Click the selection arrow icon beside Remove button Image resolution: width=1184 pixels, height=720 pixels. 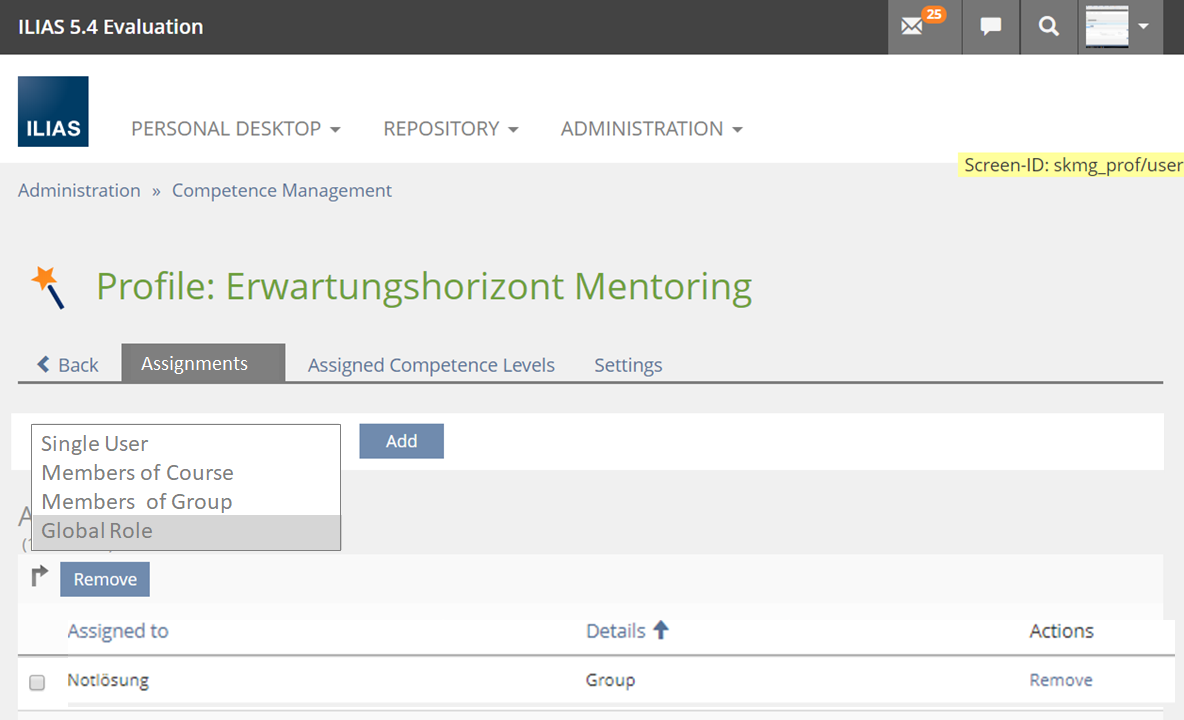39,576
